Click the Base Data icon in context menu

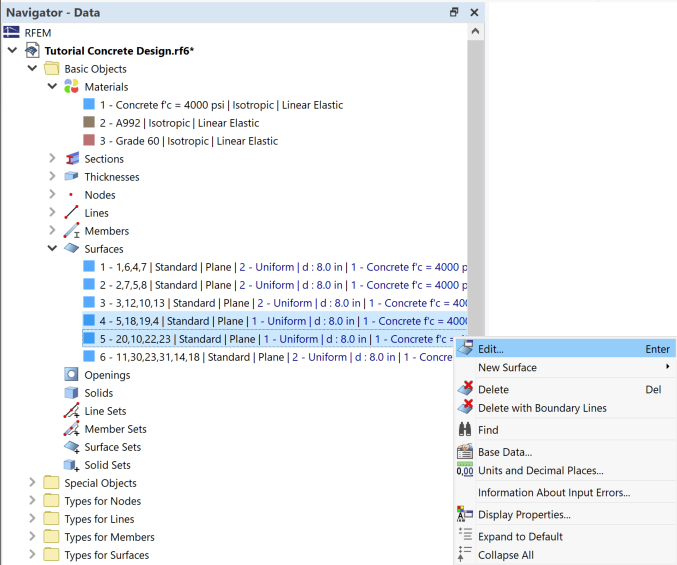click(465, 451)
